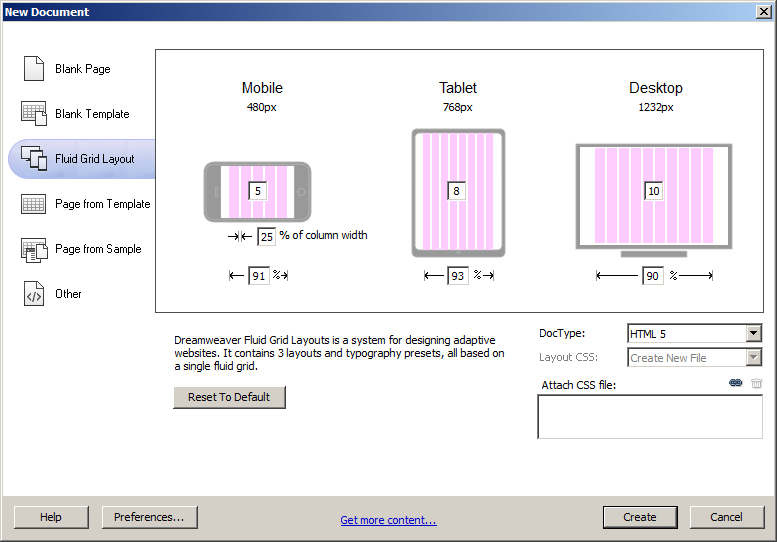777x542 pixels.
Task: Click the '% of column width' label
Action: pos(324,235)
